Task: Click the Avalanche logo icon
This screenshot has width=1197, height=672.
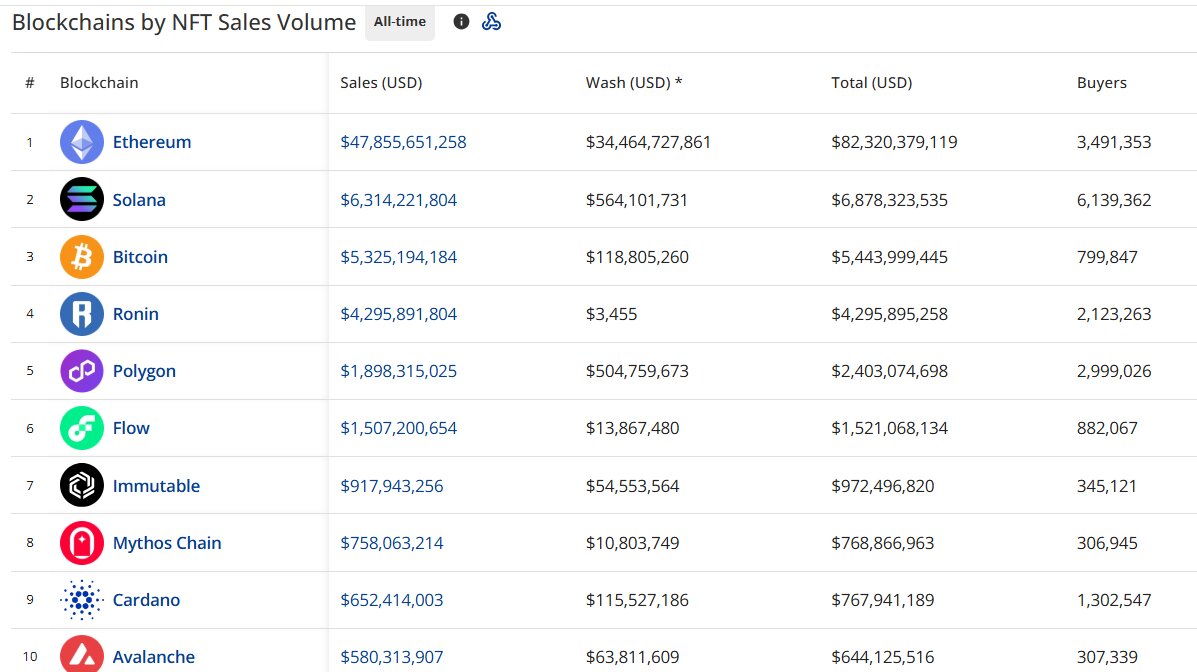Action: coord(81,656)
